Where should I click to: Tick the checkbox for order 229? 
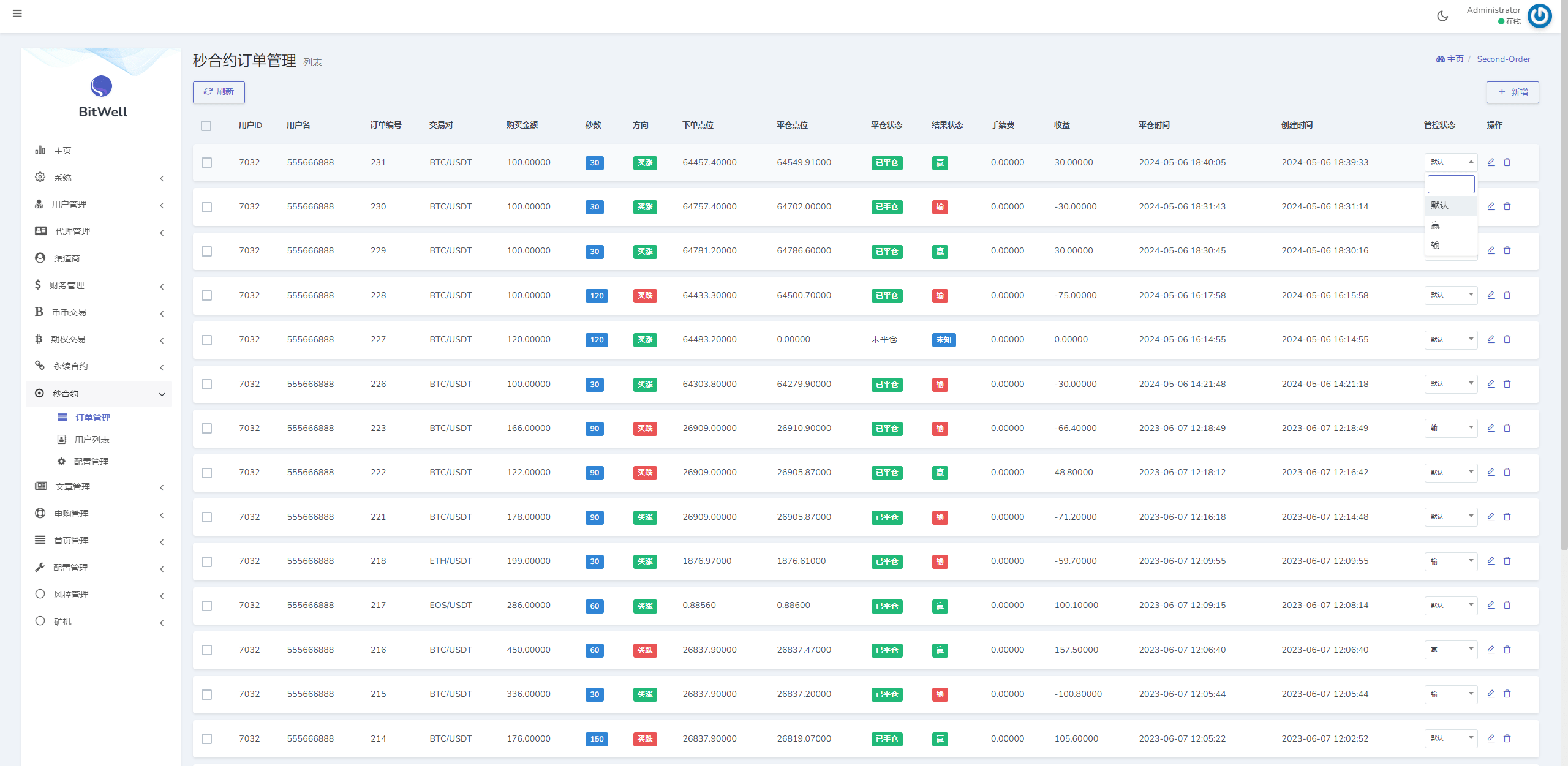click(207, 251)
